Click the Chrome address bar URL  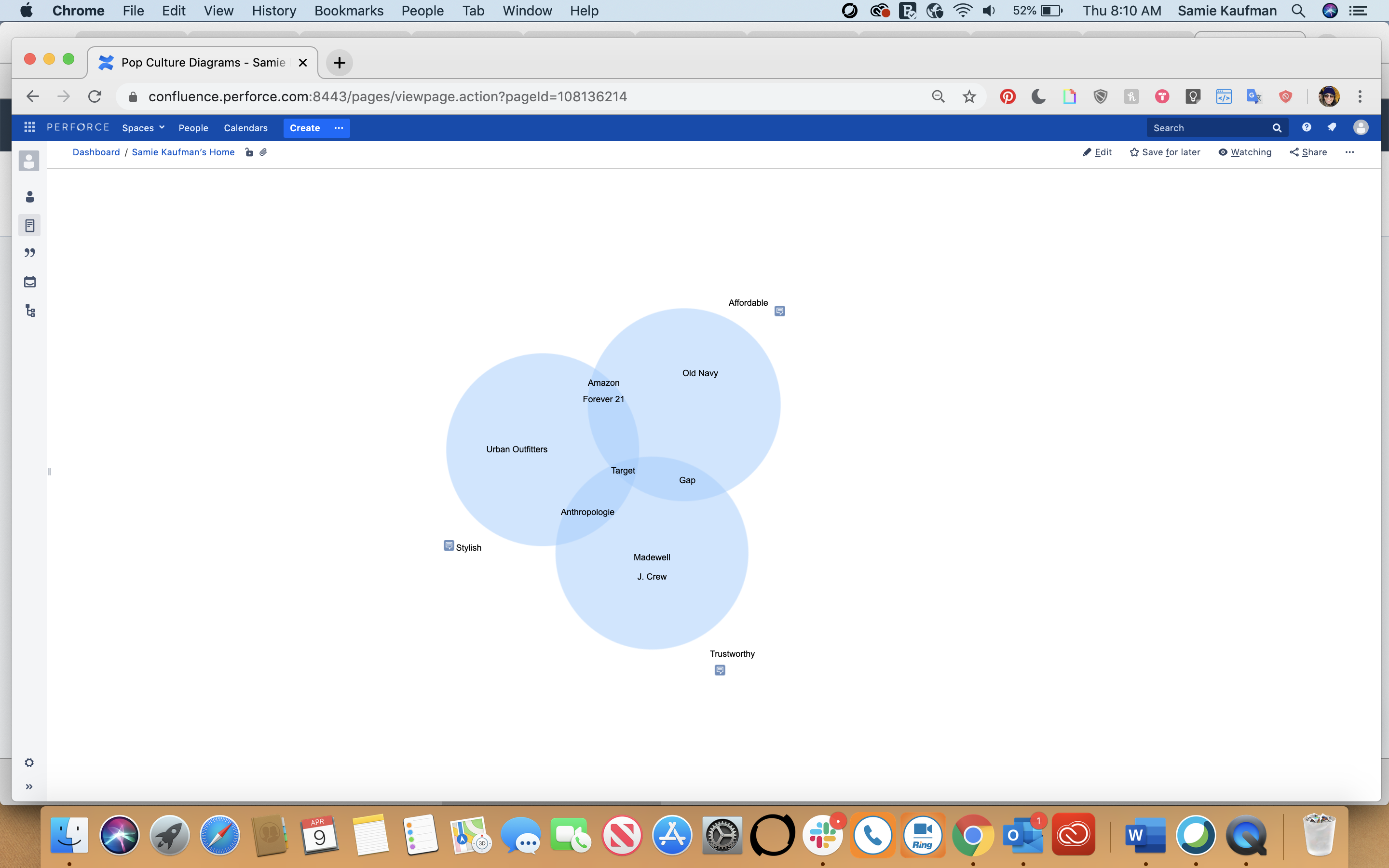pos(387,96)
